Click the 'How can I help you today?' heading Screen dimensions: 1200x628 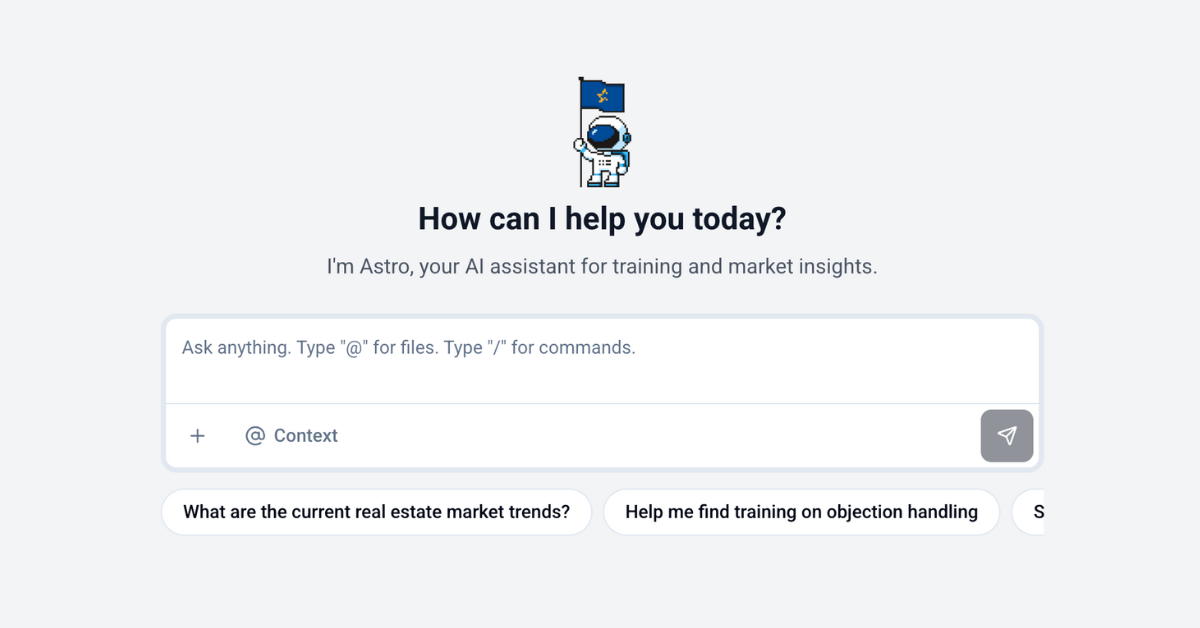(600, 218)
